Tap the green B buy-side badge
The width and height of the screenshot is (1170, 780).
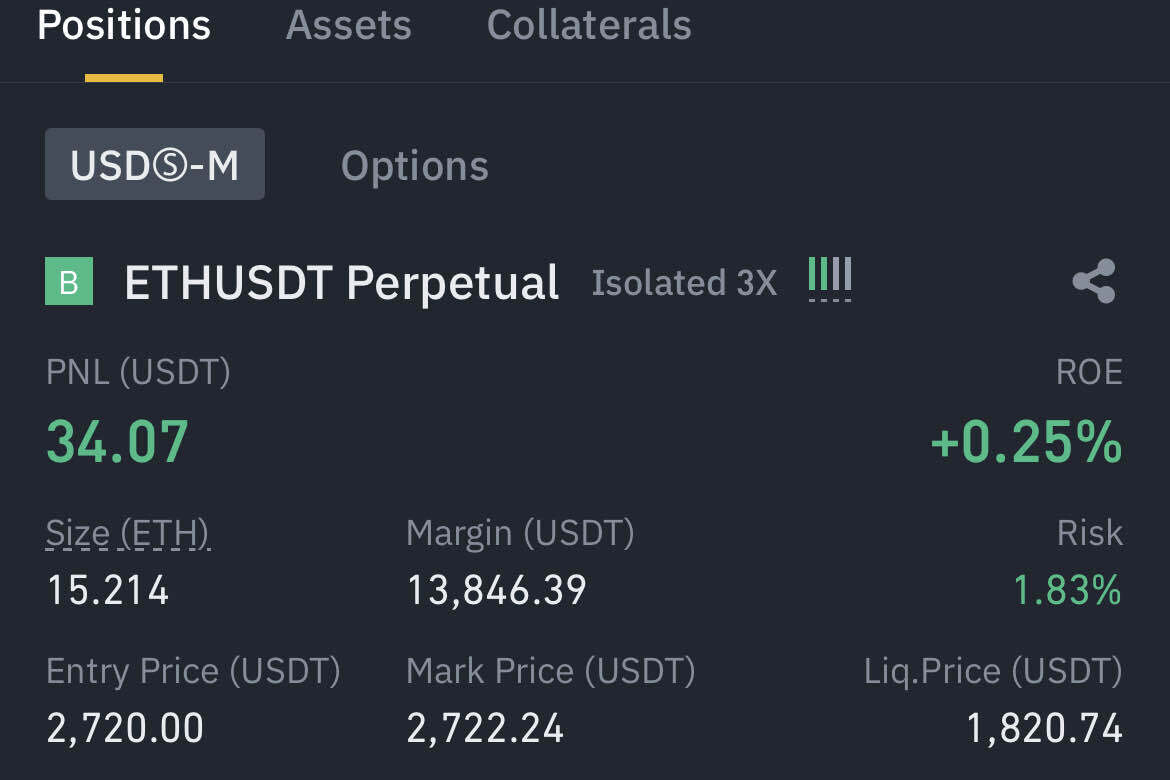(x=69, y=282)
